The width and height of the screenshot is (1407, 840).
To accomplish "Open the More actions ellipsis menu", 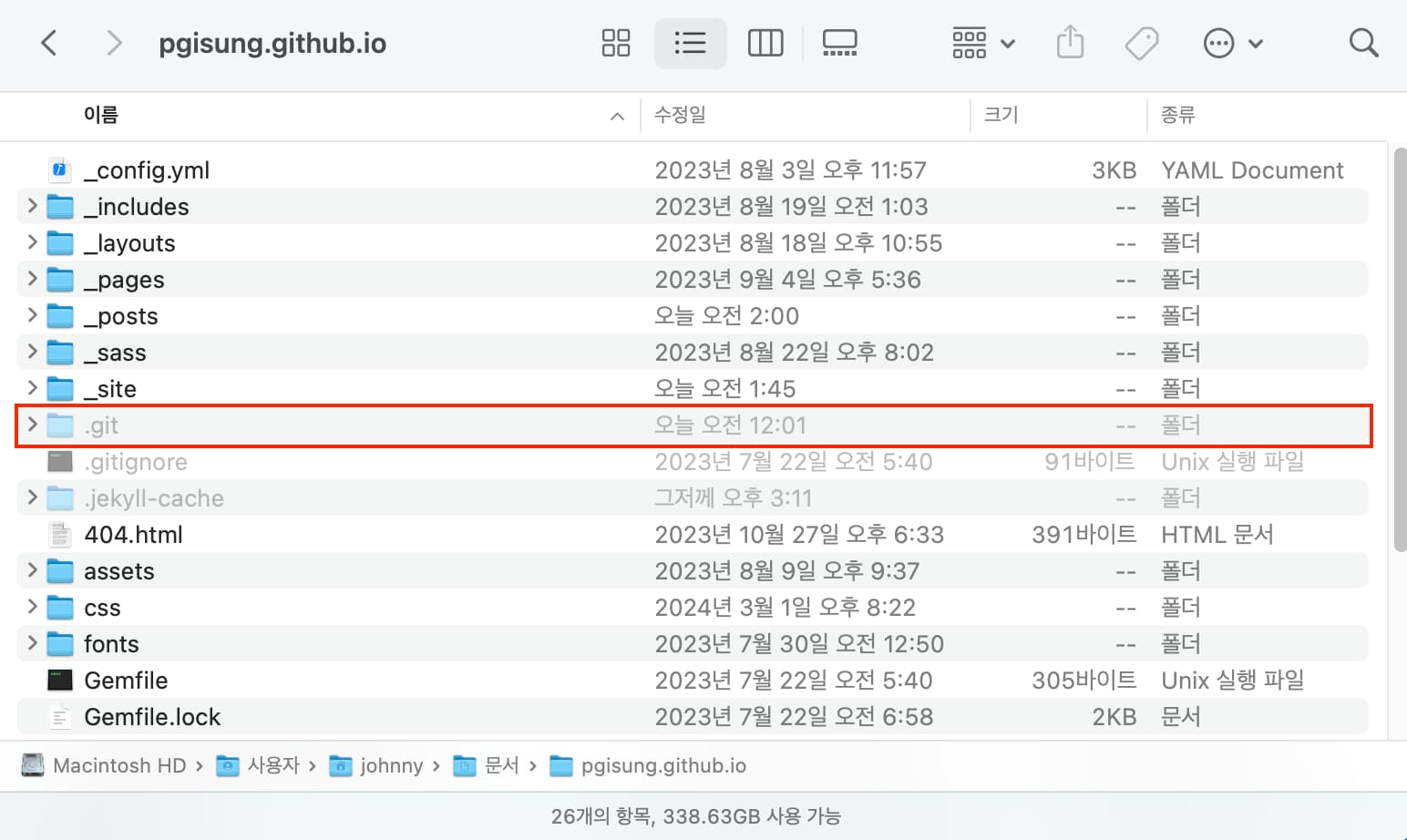I will point(1233,43).
